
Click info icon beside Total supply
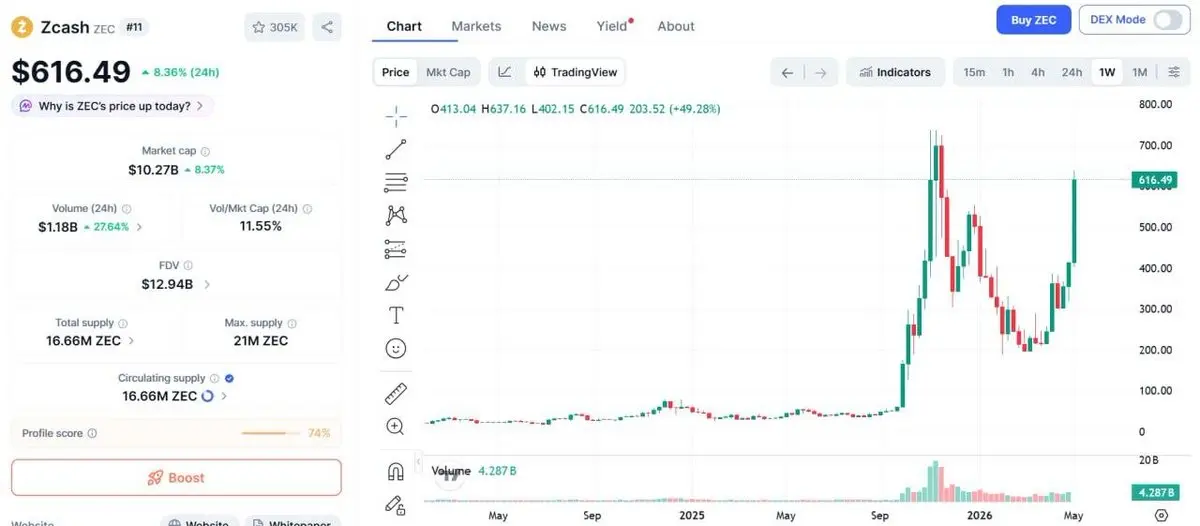(x=123, y=324)
